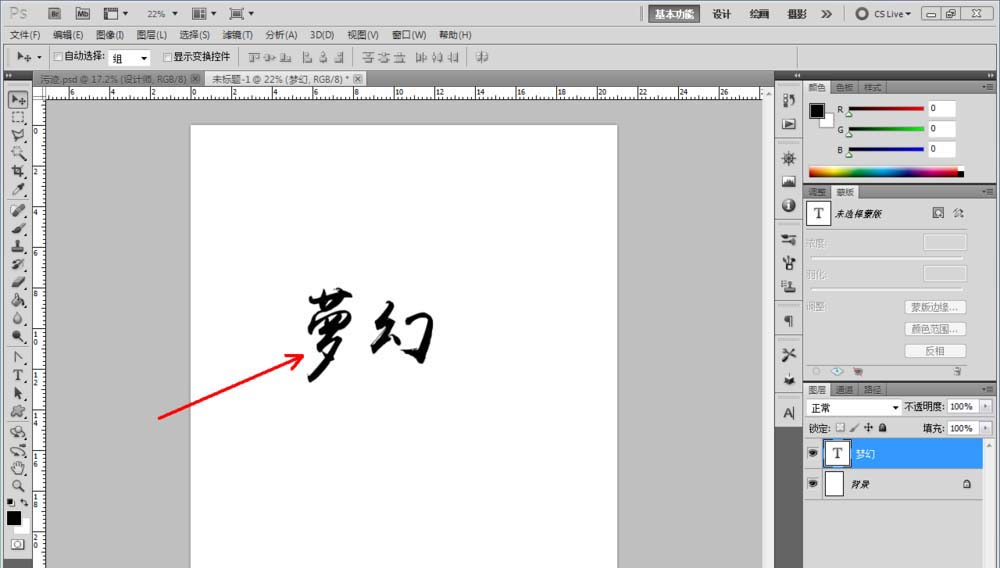This screenshot has width=1000, height=568.
Task: Switch to the 活造.psd document tab
Action: [114, 79]
